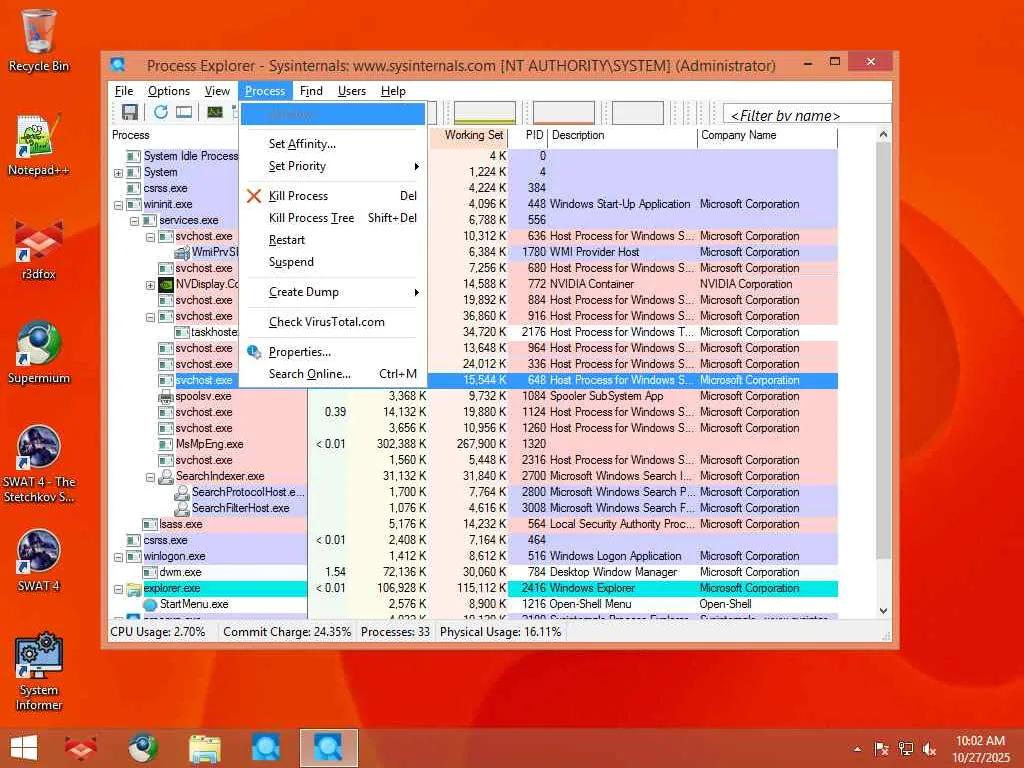Sort by the Working Set column header
The image size is (1024, 768).
(468, 135)
